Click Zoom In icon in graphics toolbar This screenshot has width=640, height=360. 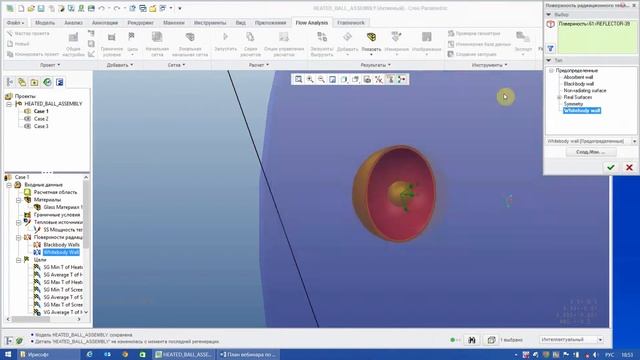point(310,79)
